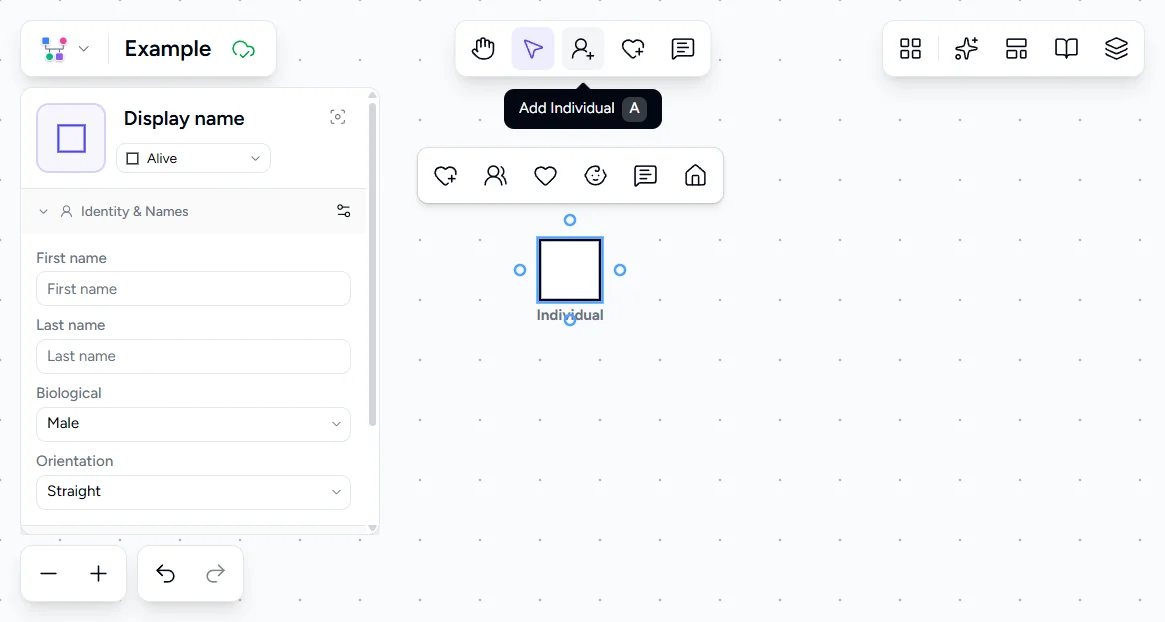Select the pointer selection tool
This screenshot has height=622, width=1165.
[x=533, y=49]
